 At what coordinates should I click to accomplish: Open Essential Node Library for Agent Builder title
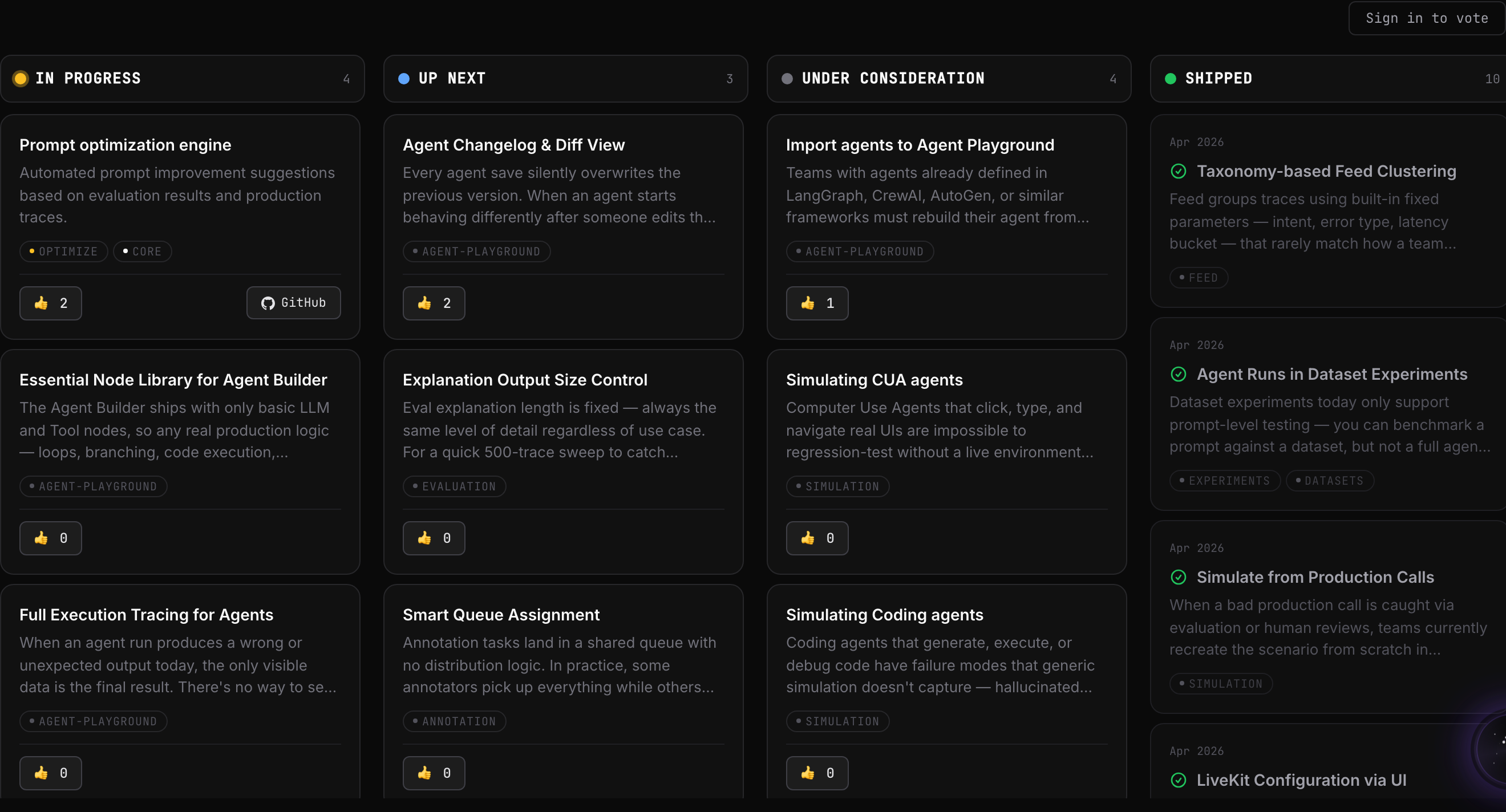coord(173,380)
